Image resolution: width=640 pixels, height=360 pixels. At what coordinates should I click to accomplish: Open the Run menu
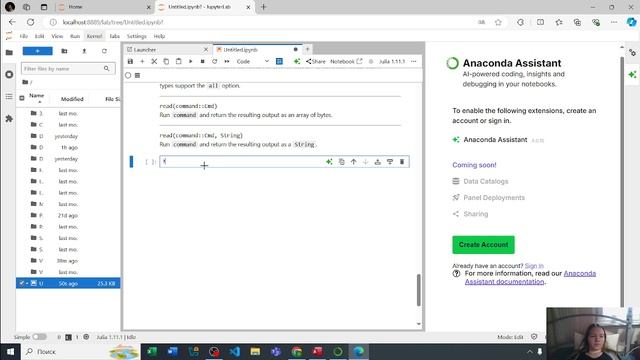pos(75,36)
